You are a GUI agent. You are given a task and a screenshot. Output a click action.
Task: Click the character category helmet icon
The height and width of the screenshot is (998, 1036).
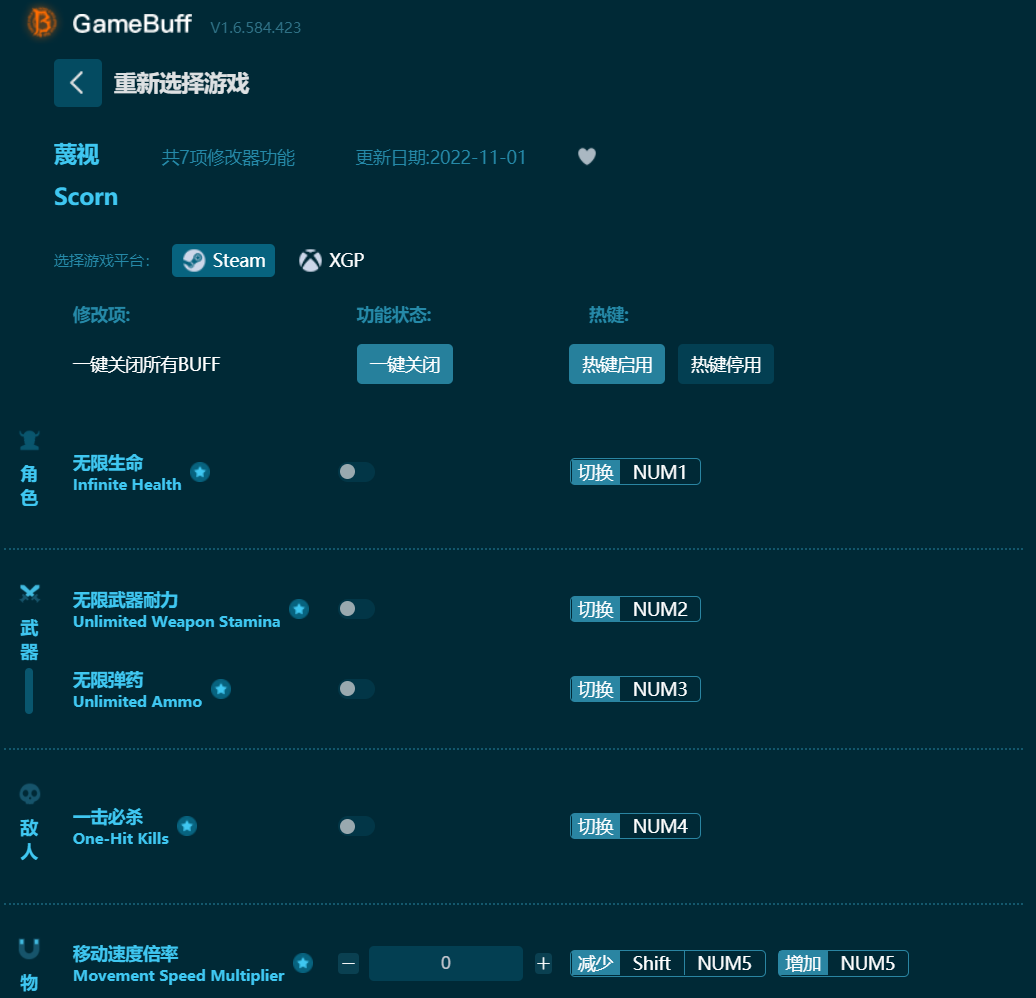click(29, 440)
